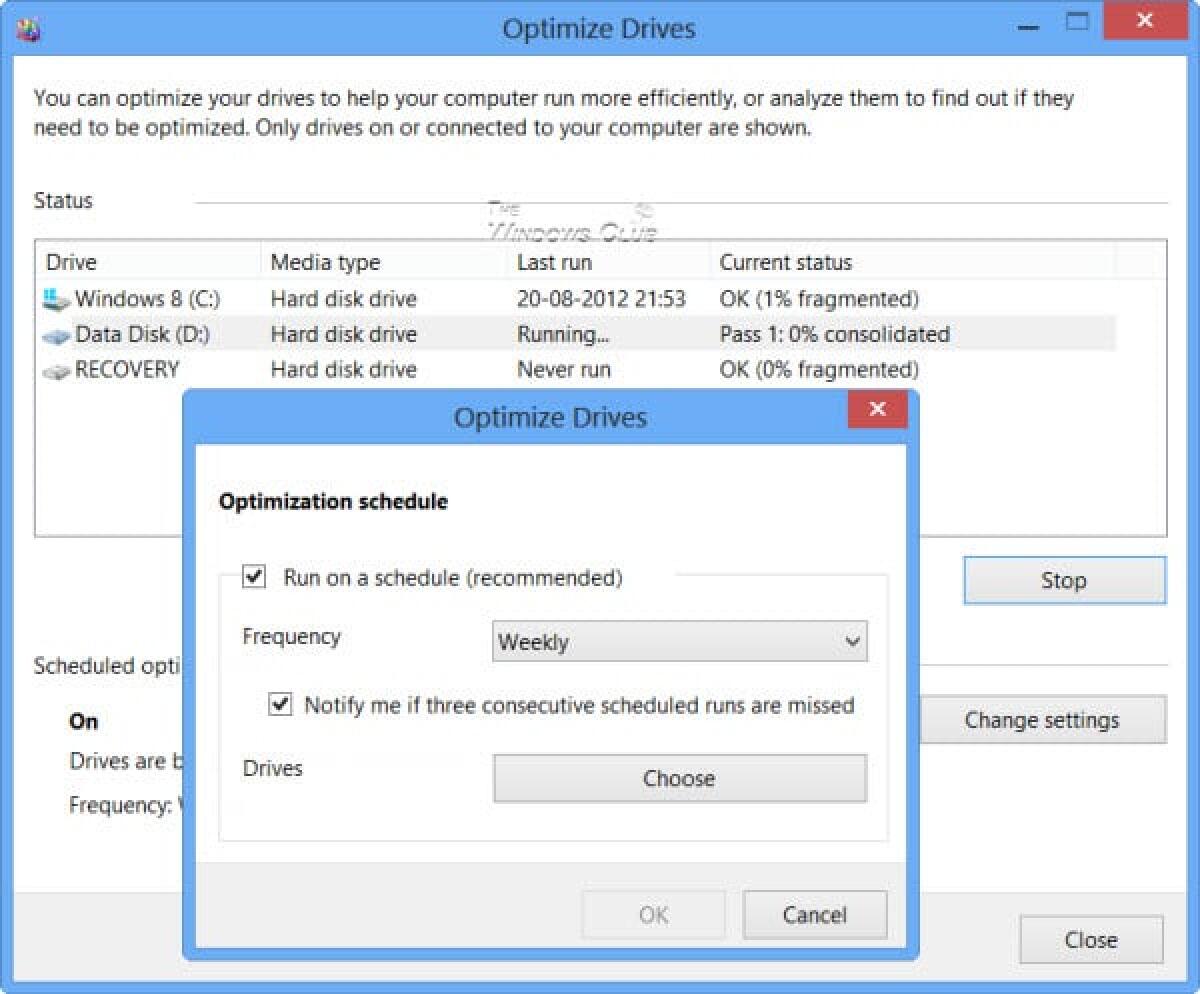The width and height of the screenshot is (1200, 994).
Task: Click the RECOVERY drive icon
Action: coord(55,369)
